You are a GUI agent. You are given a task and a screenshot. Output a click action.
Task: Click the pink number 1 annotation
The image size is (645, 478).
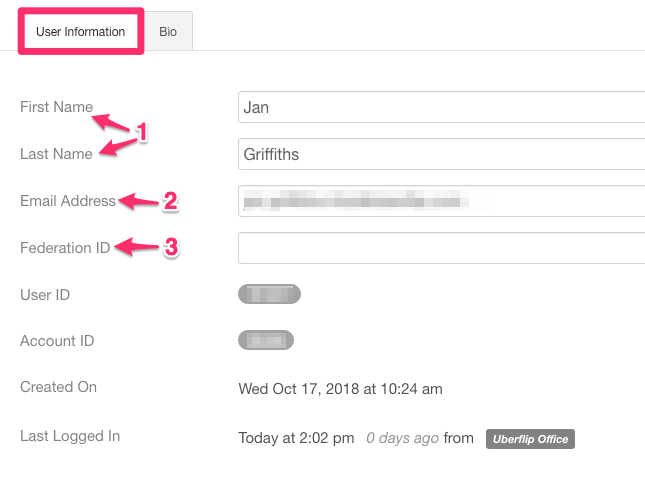(142, 132)
